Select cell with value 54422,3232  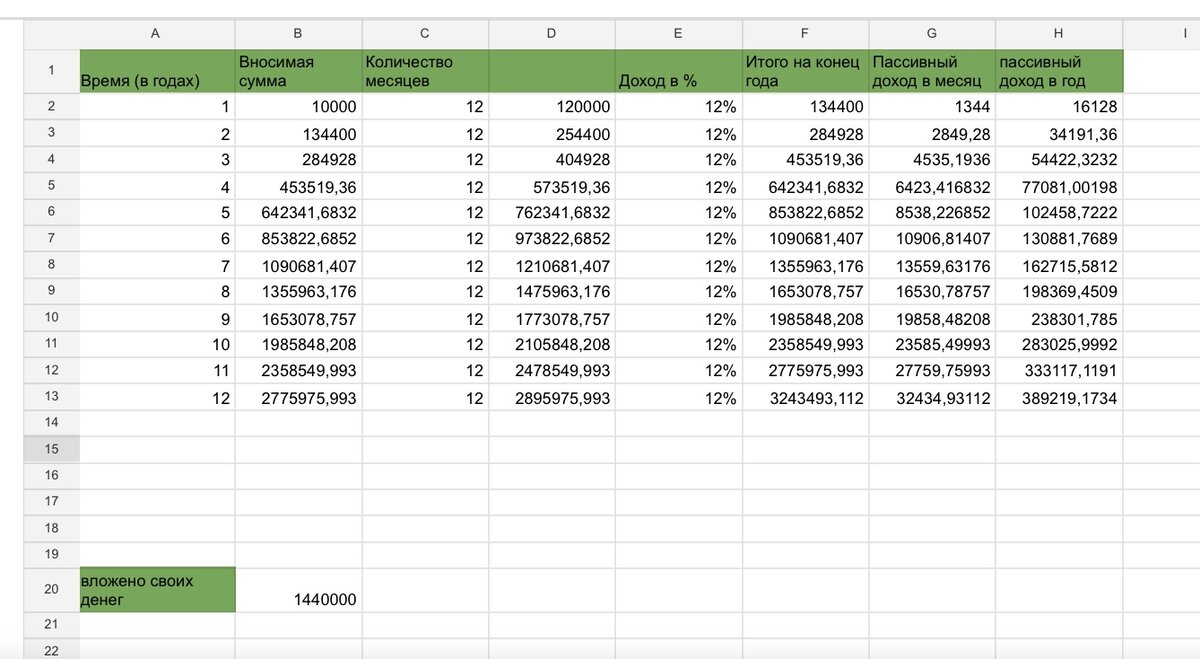(x=1059, y=160)
